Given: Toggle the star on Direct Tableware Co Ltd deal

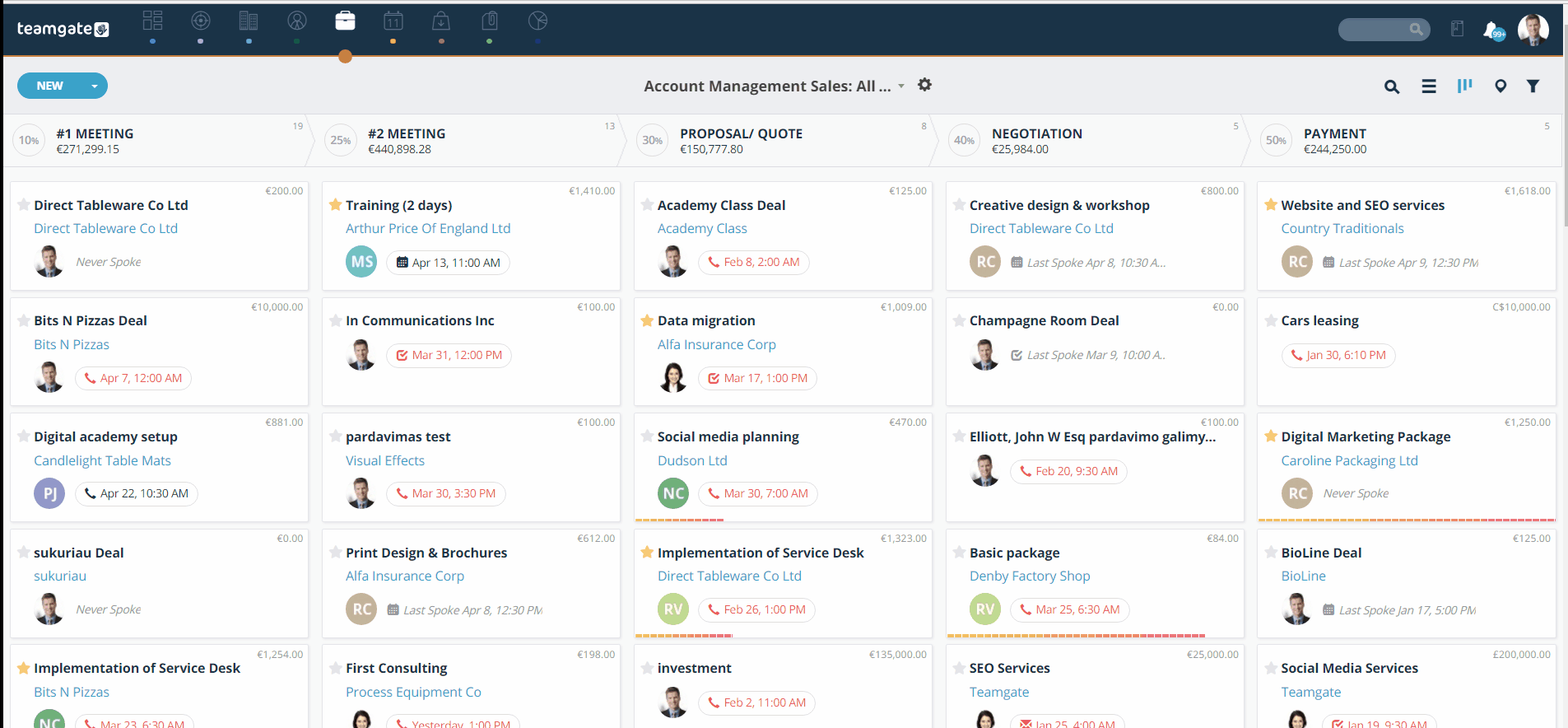Looking at the screenshot, I should point(24,204).
